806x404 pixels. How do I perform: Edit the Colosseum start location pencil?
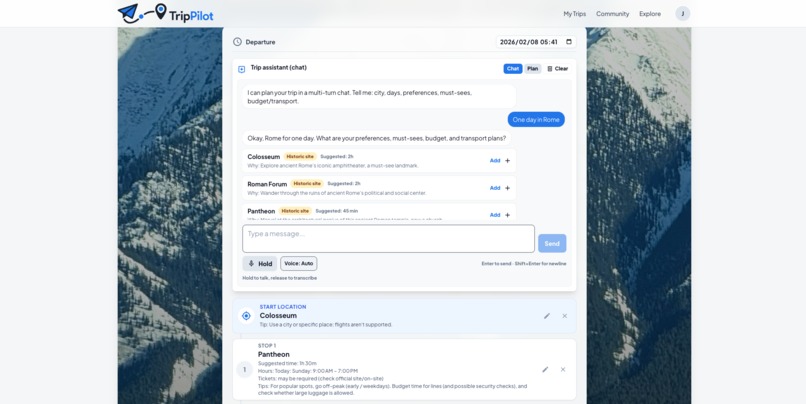[546, 316]
